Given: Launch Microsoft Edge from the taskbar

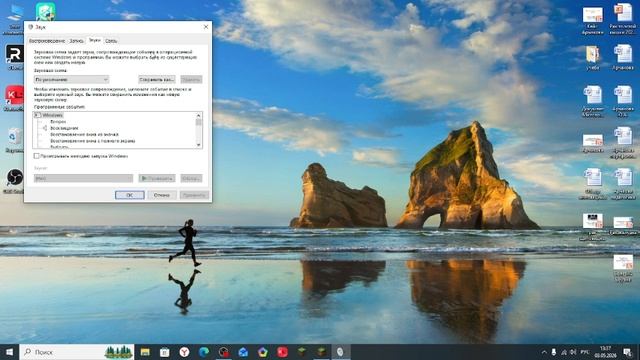Looking at the screenshot, I should point(204,352).
